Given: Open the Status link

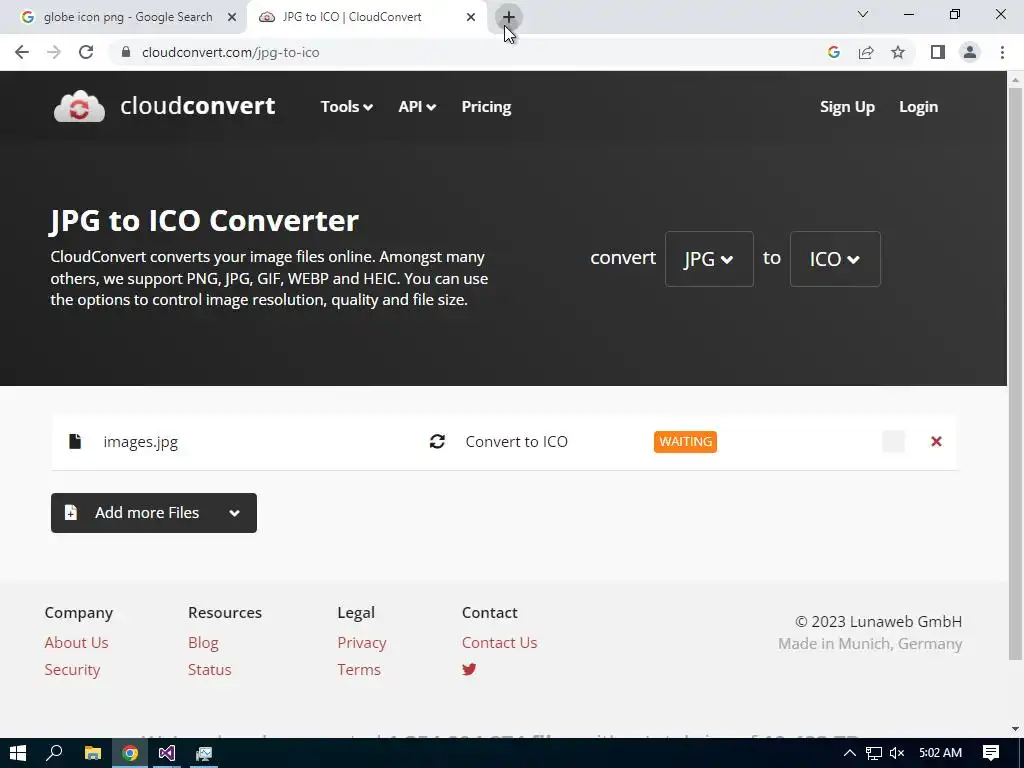Looking at the screenshot, I should 210,669.
